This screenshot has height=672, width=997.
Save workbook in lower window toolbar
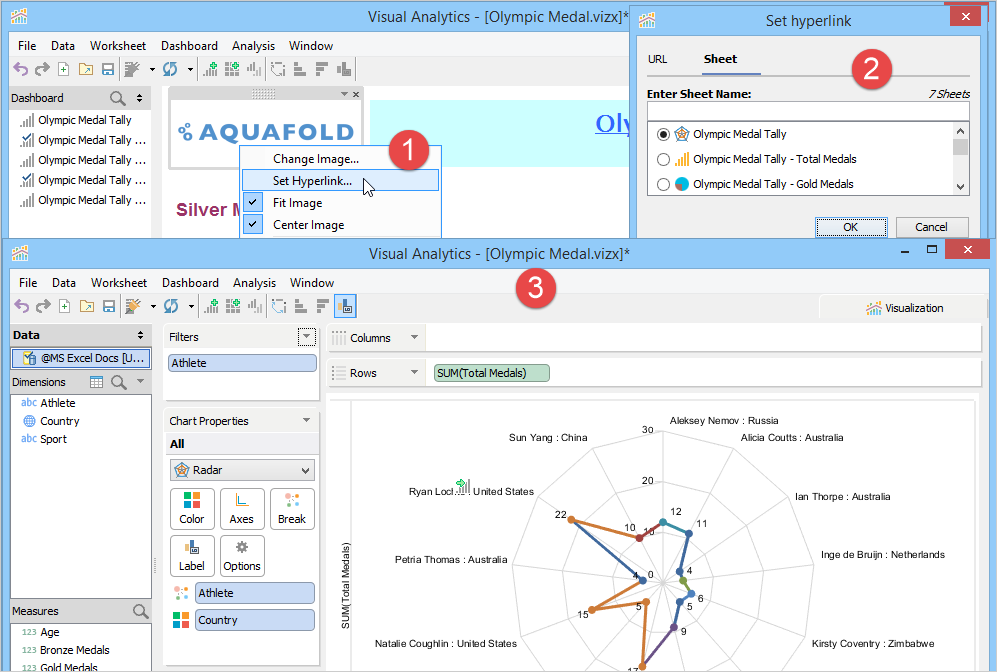[x=109, y=306]
